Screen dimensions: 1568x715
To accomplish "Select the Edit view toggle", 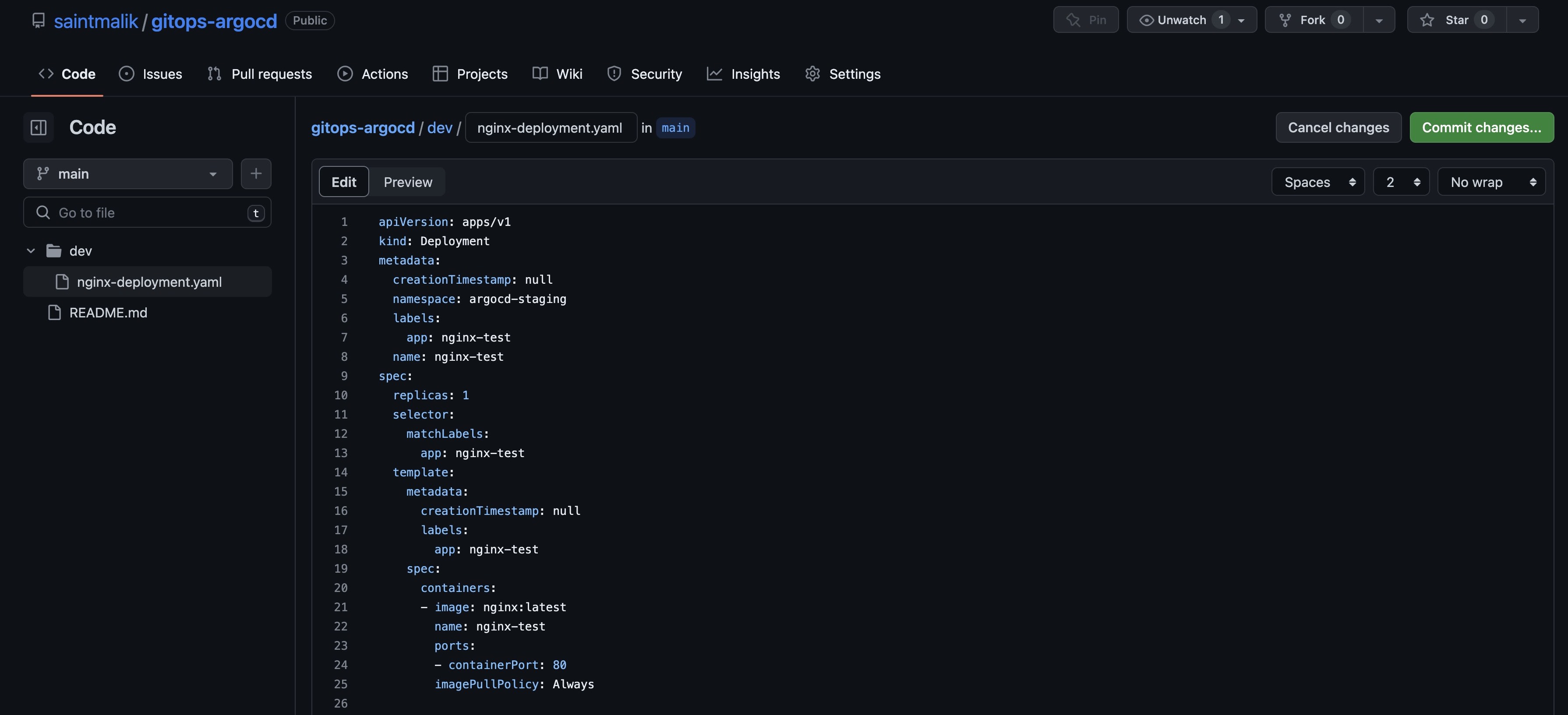I will 344,182.
